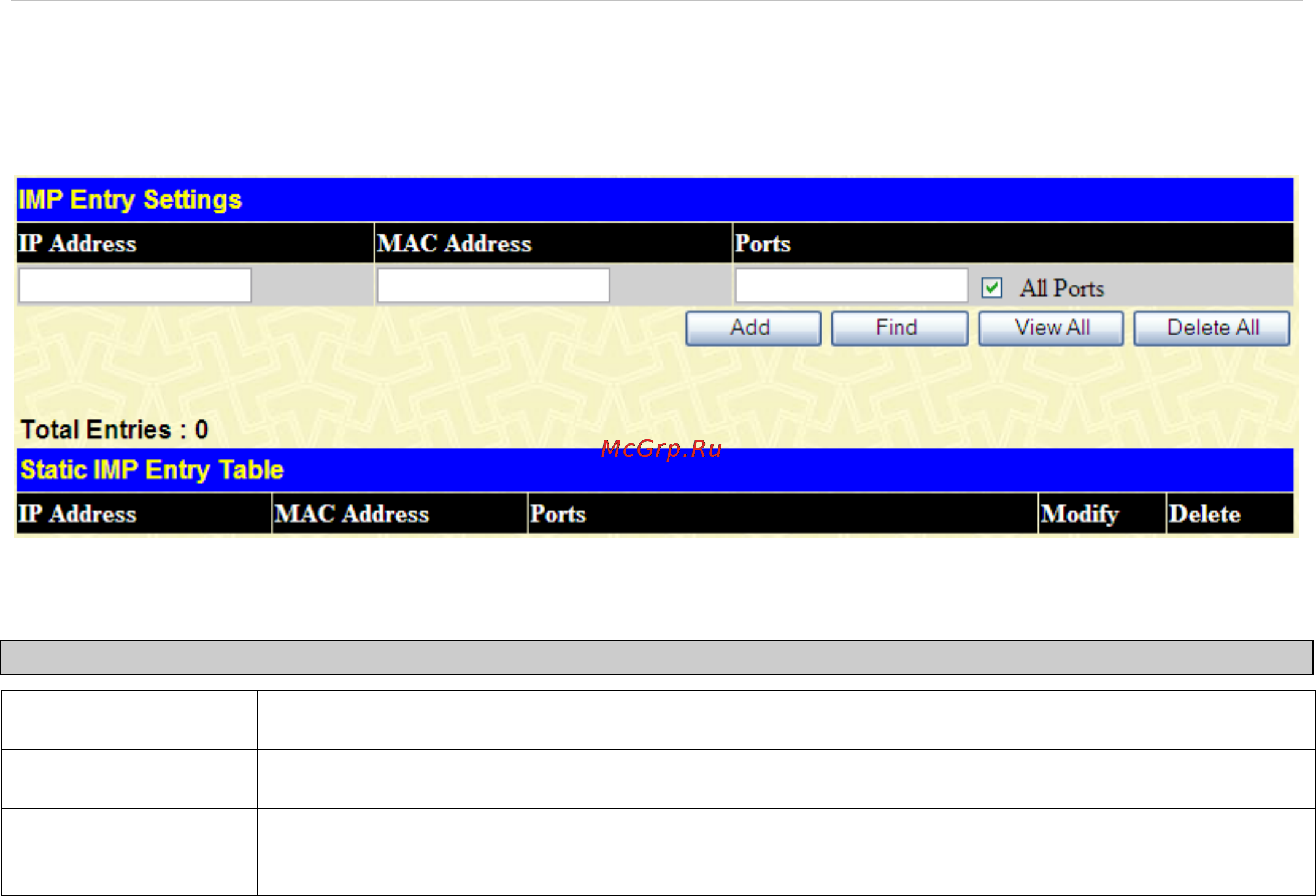Click the View All button
1316x896 pixels.
tap(1051, 328)
